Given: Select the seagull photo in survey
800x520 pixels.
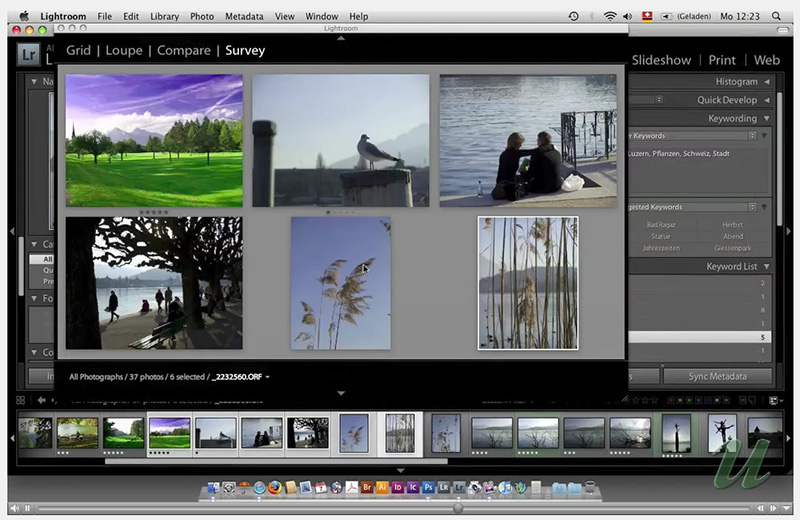Looking at the screenshot, I should tap(340, 140).
